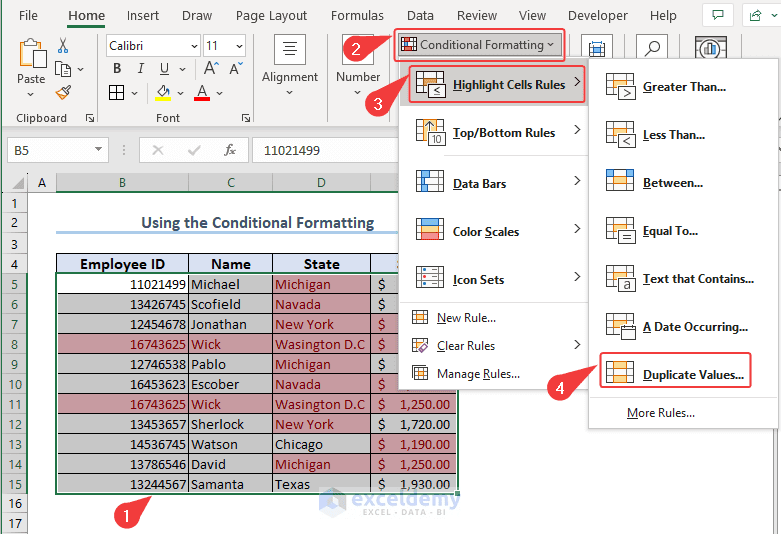Switch to the Review tab
This screenshot has width=781, height=534.
[477, 15]
